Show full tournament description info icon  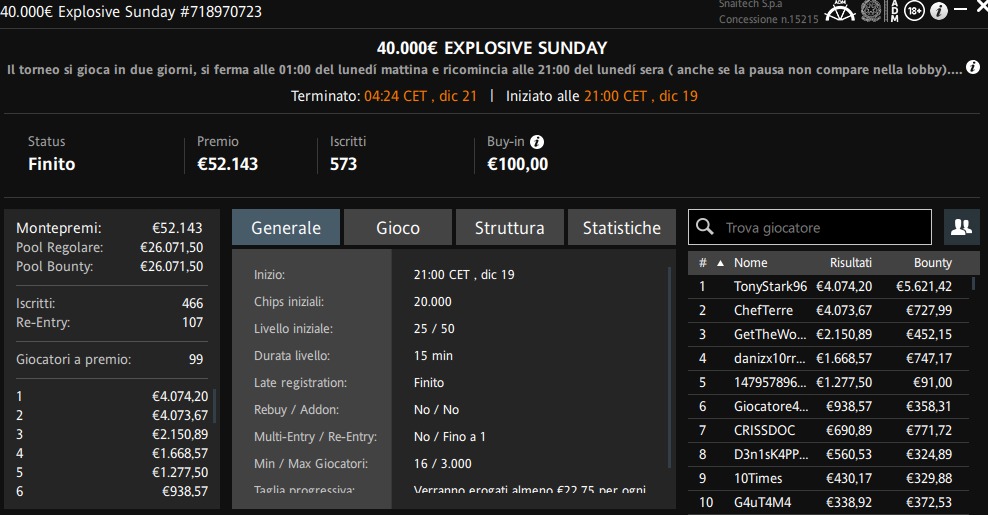973,67
